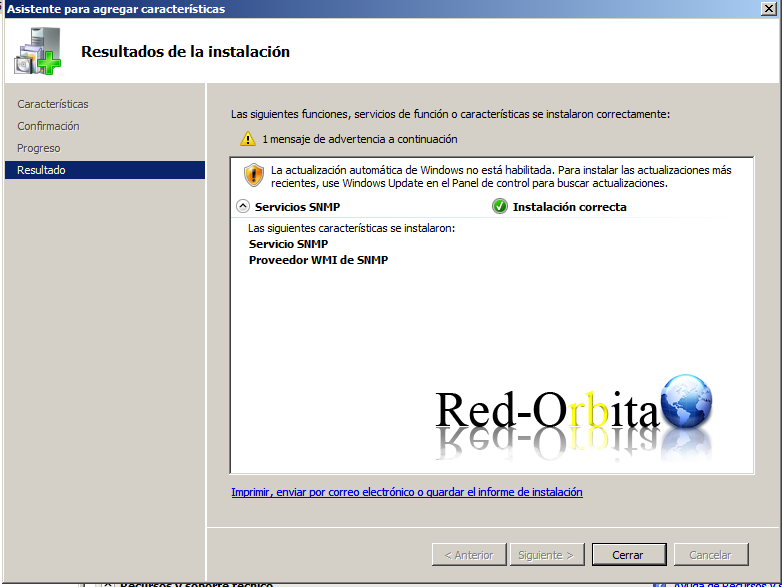Viewport: 782px width, 587px height.
Task: Click the yellow warning triangle icon
Action: coord(247,139)
